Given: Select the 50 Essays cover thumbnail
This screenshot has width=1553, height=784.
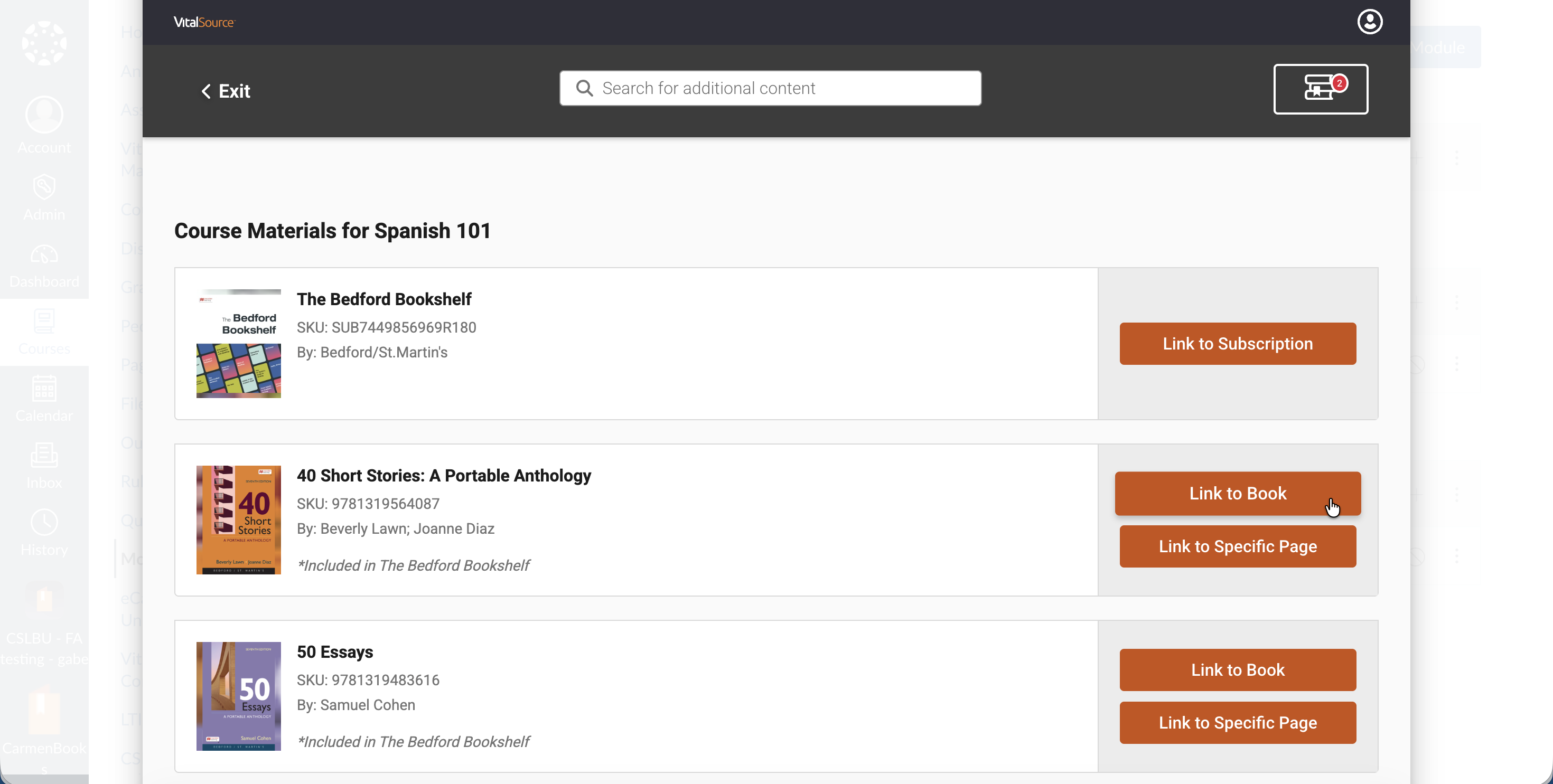Looking at the screenshot, I should click(x=238, y=696).
